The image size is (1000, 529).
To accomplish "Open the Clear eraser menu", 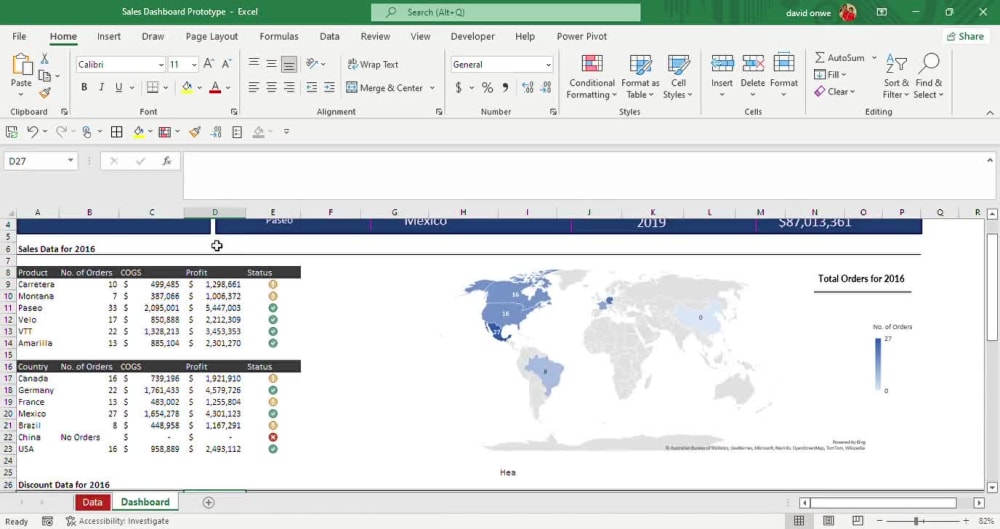I will (835, 92).
